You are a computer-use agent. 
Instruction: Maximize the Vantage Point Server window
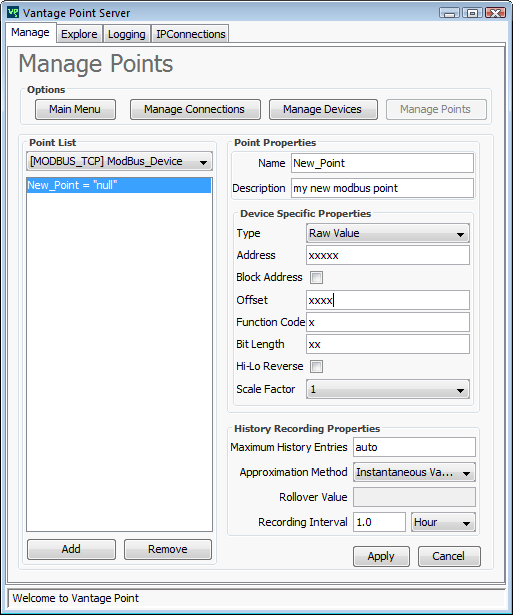coord(472,13)
